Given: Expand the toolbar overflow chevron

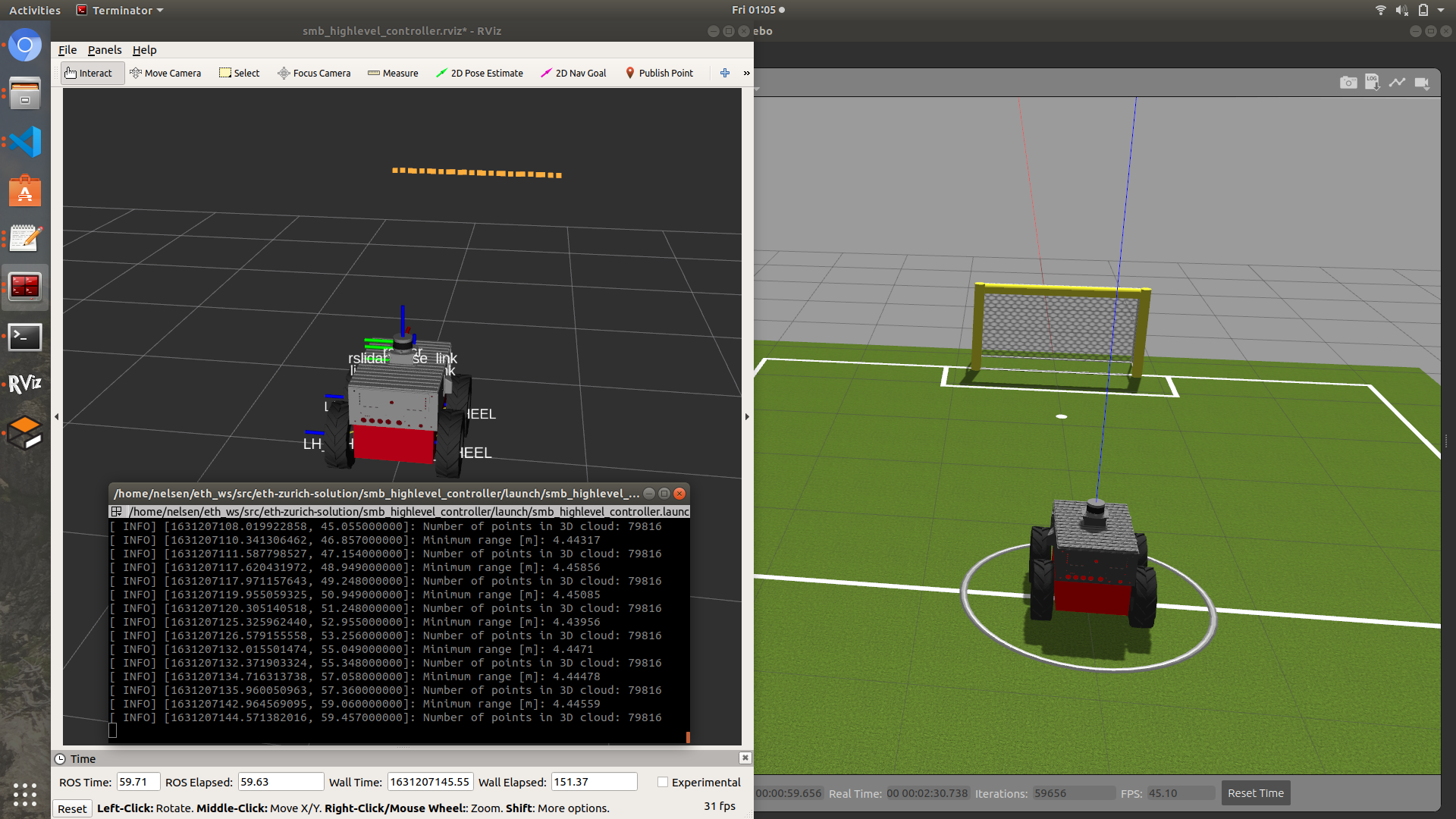Looking at the screenshot, I should click(747, 73).
